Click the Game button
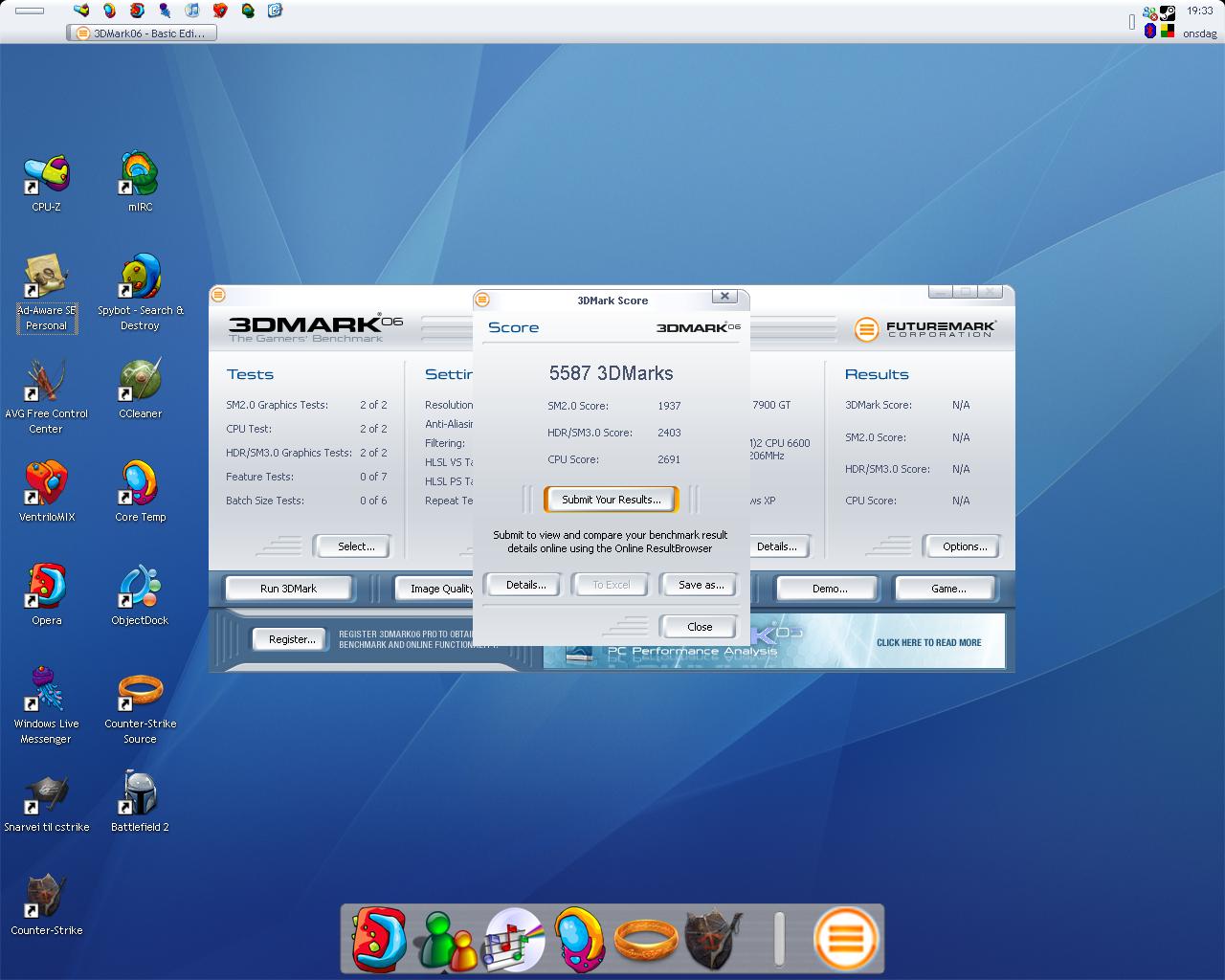The height and width of the screenshot is (980, 1225). point(947,589)
